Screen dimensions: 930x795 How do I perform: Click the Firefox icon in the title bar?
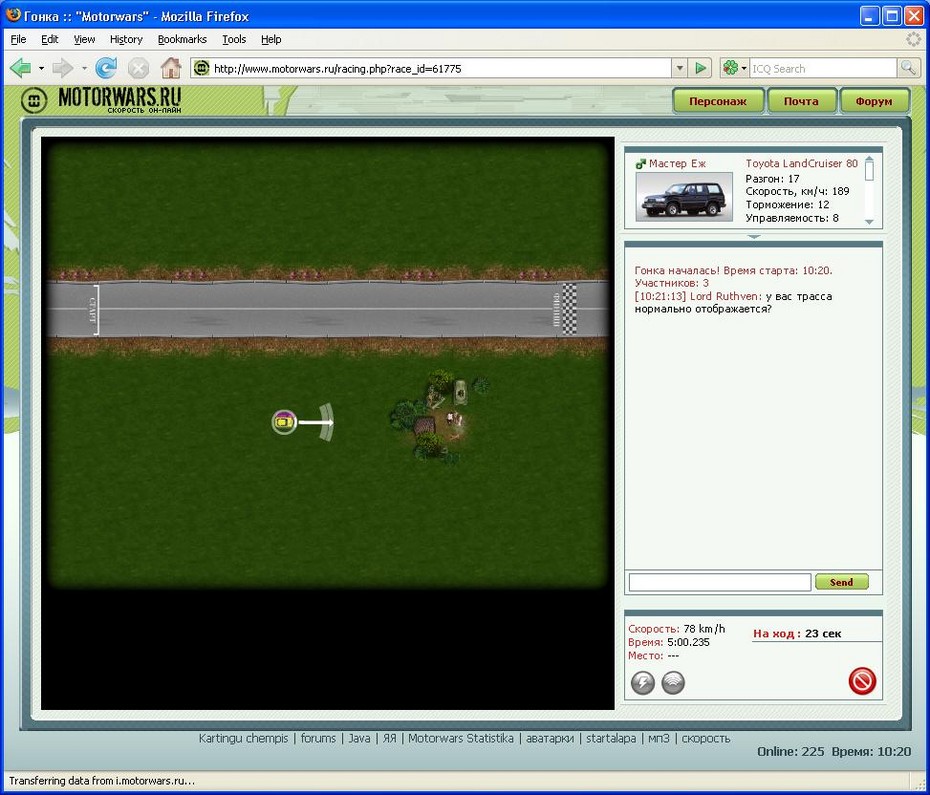tap(13, 15)
